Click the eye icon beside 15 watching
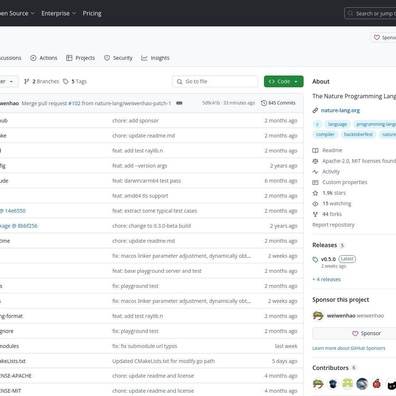The image size is (396, 396). [315, 204]
